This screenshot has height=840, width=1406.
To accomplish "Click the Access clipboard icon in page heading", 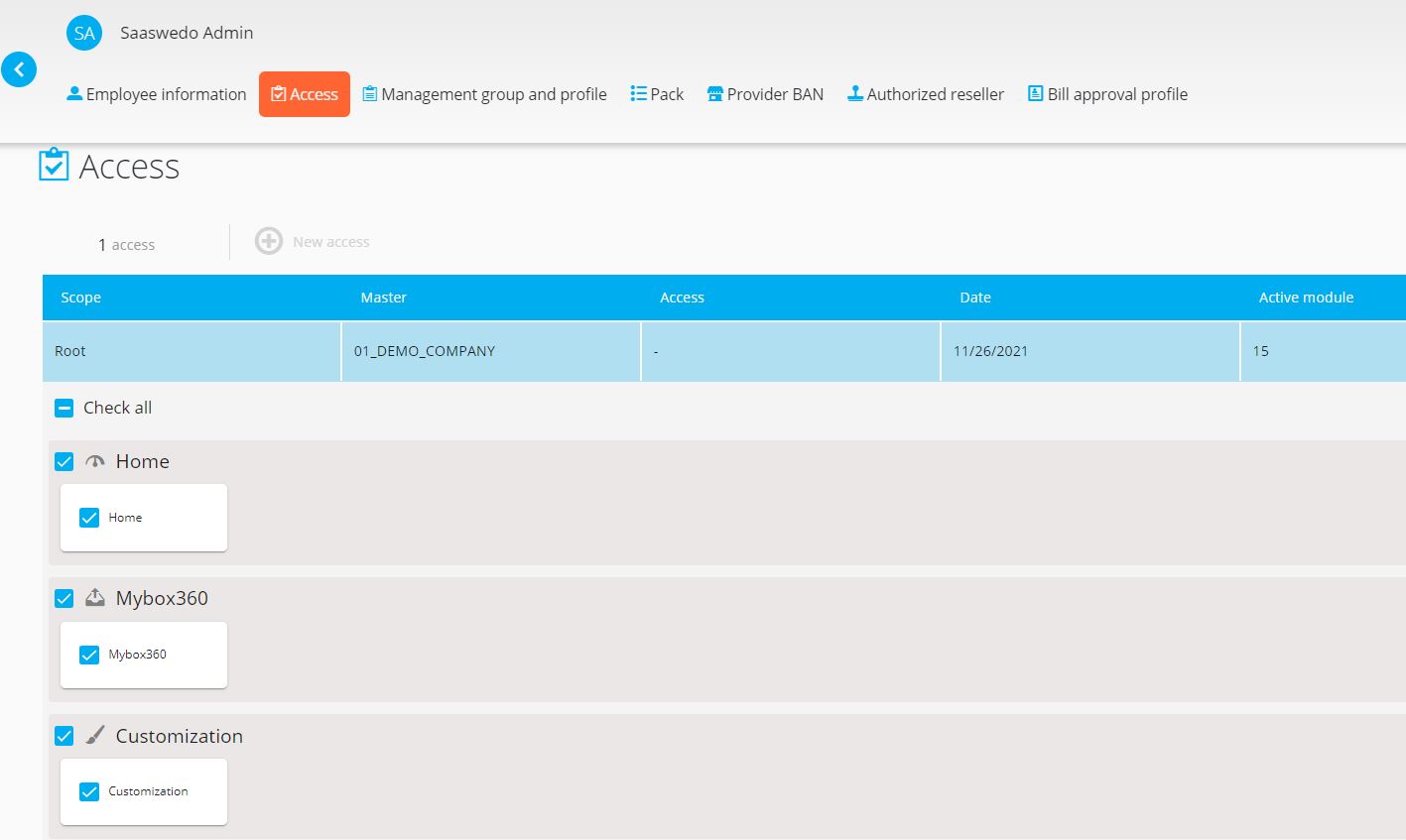I will coord(54,166).
